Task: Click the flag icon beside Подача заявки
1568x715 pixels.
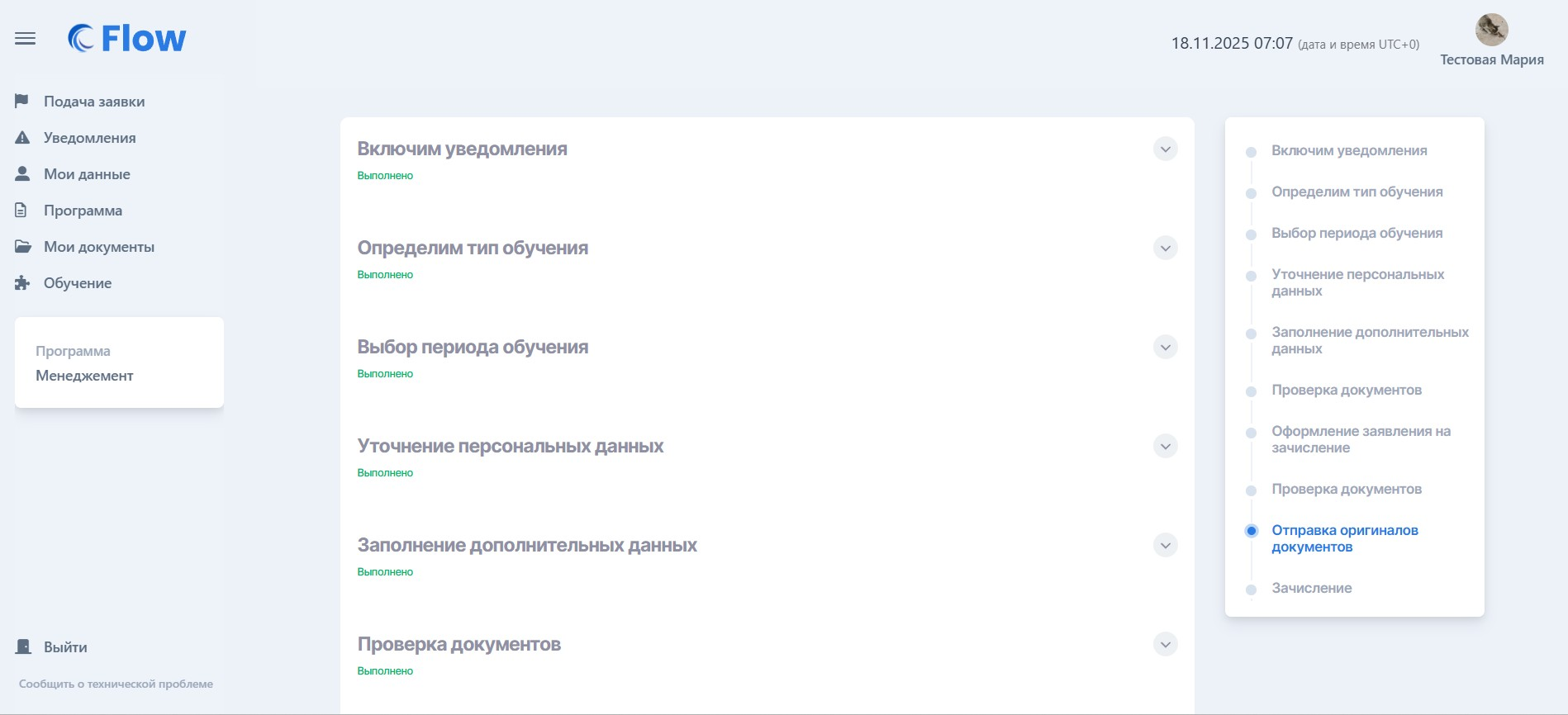Action: [x=22, y=102]
